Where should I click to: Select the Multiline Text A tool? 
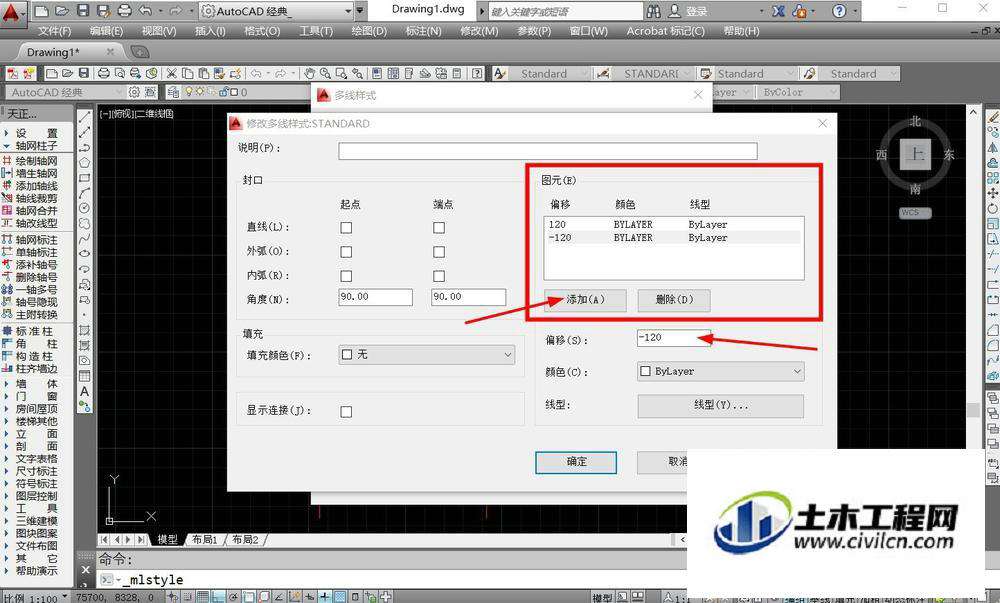click(84, 391)
